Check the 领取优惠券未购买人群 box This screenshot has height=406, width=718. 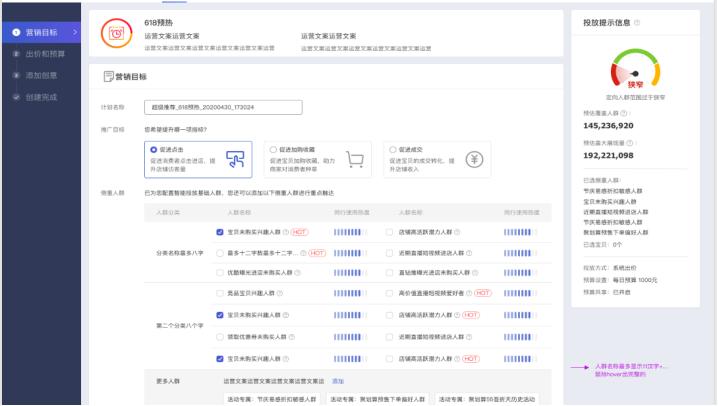click(x=220, y=337)
